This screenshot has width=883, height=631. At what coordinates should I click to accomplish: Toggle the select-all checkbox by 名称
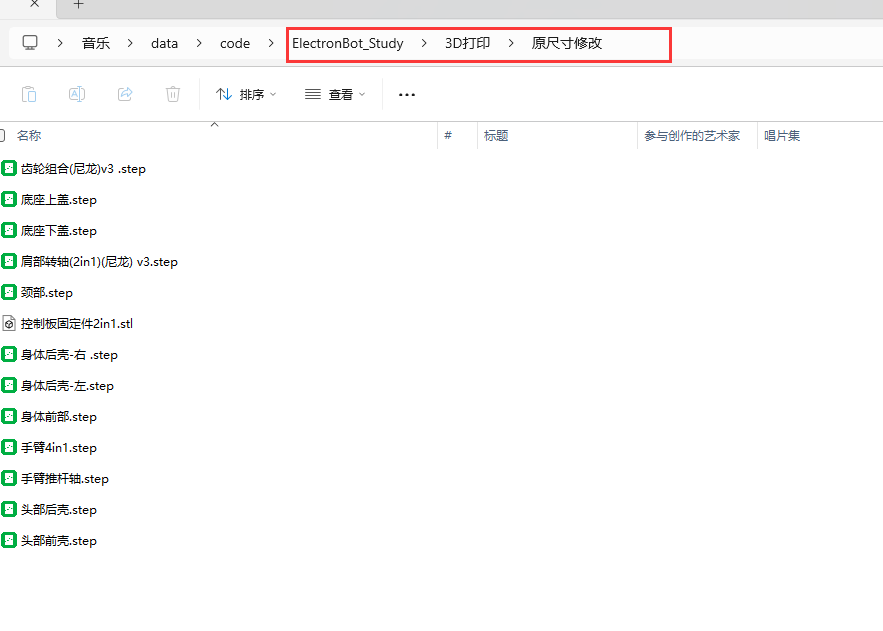tap(2, 135)
